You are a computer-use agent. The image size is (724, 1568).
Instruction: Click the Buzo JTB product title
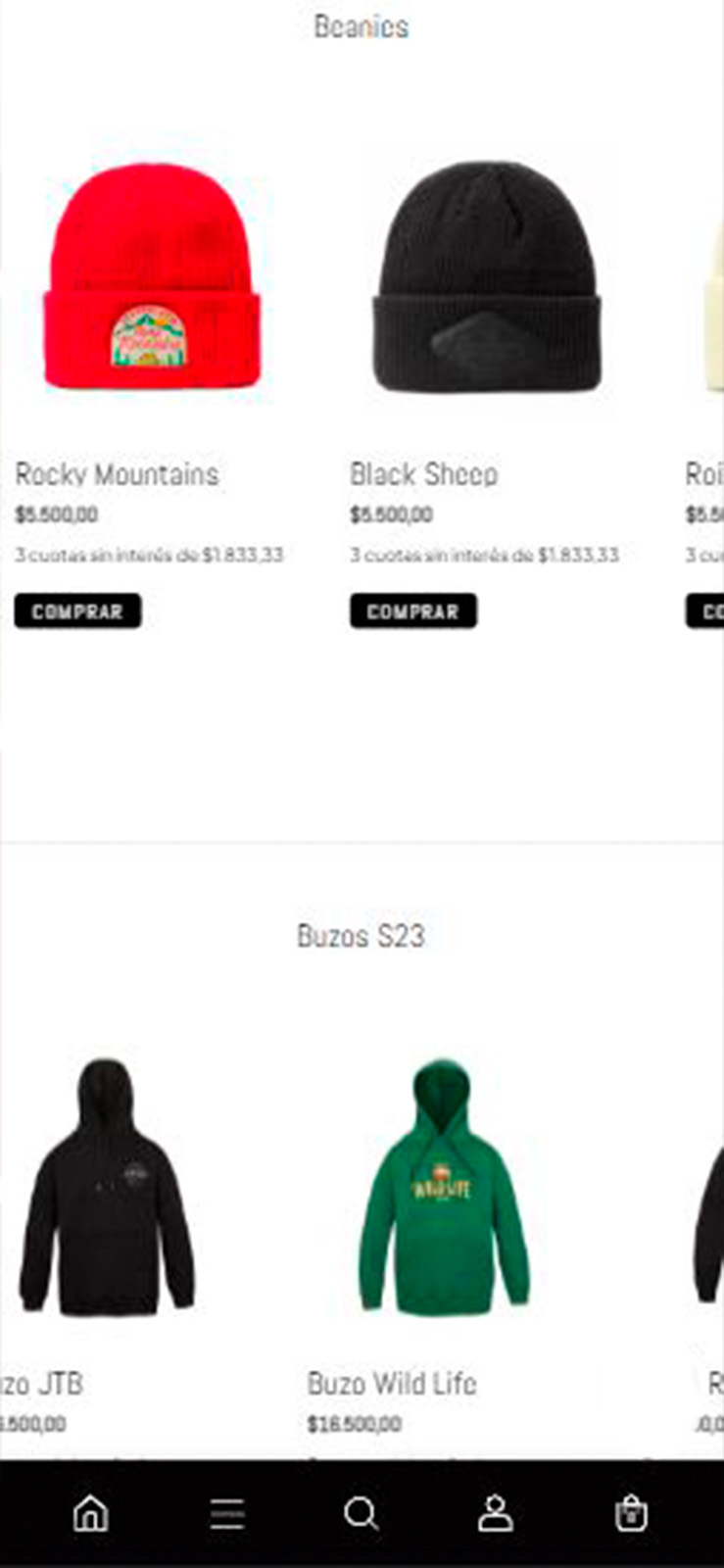(41, 1384)
